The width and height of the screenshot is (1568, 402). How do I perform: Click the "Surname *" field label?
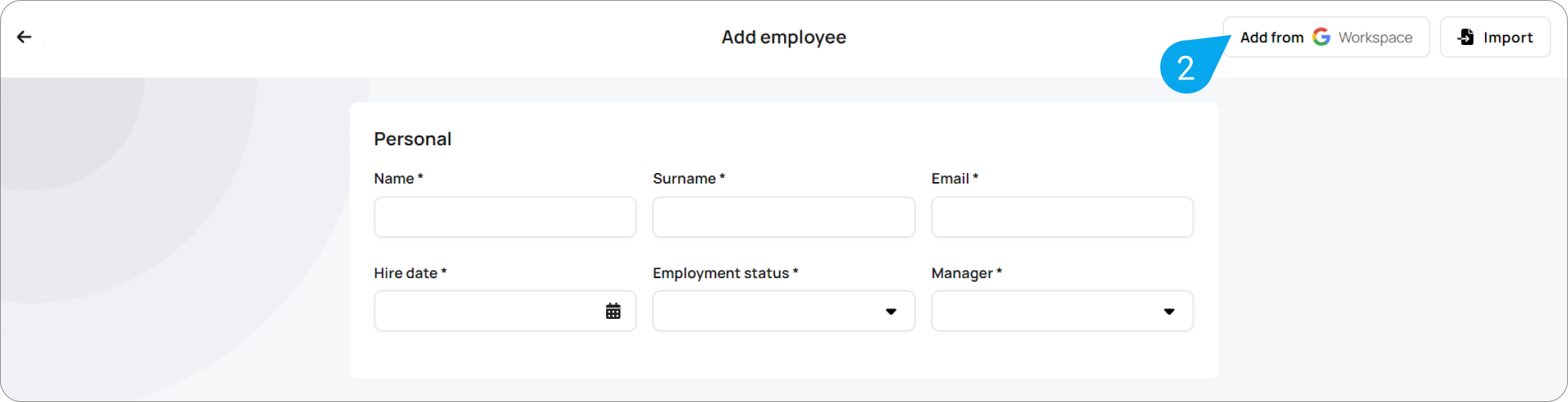click(689, 179)
